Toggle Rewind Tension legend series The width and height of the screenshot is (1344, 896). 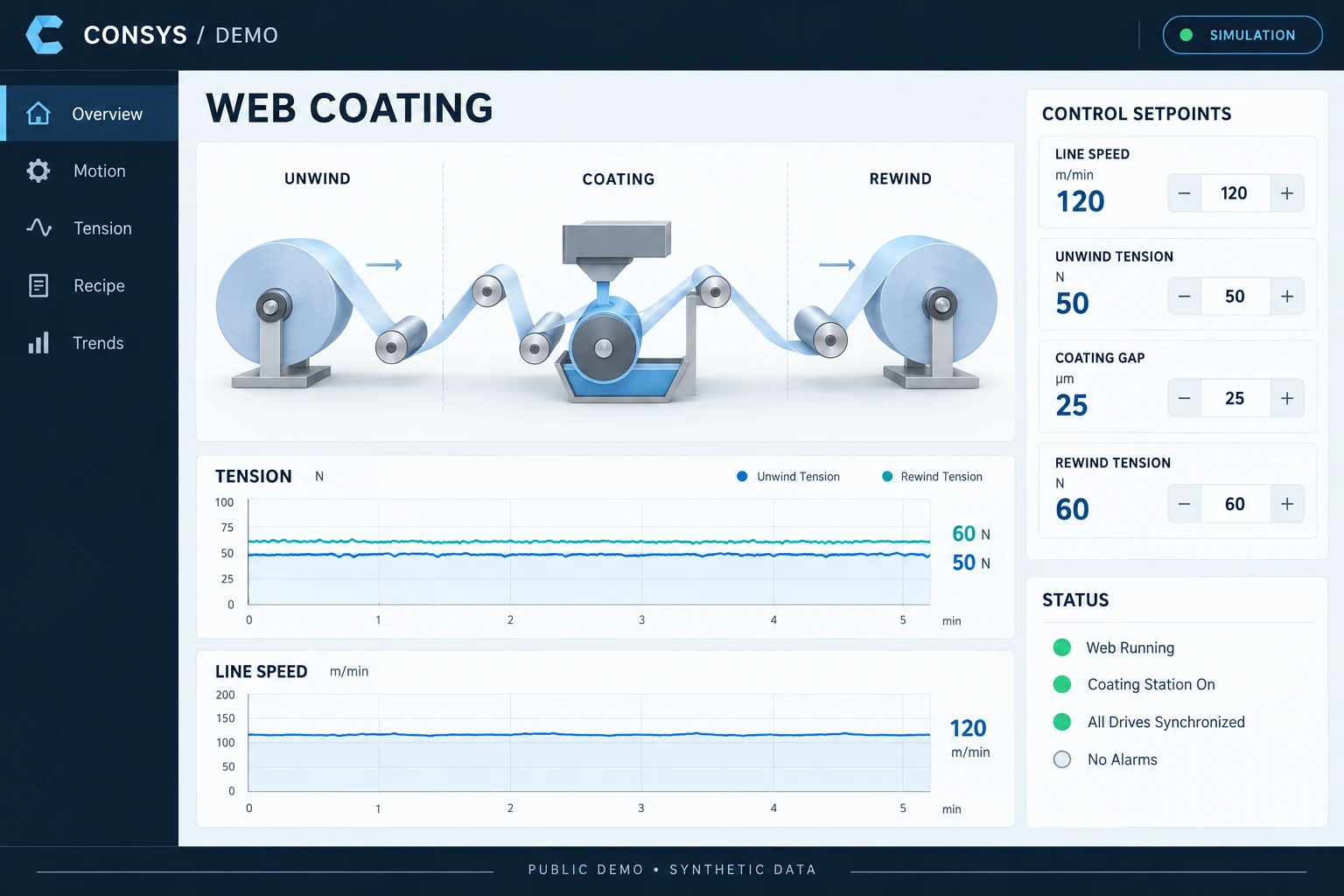(932, 477)
